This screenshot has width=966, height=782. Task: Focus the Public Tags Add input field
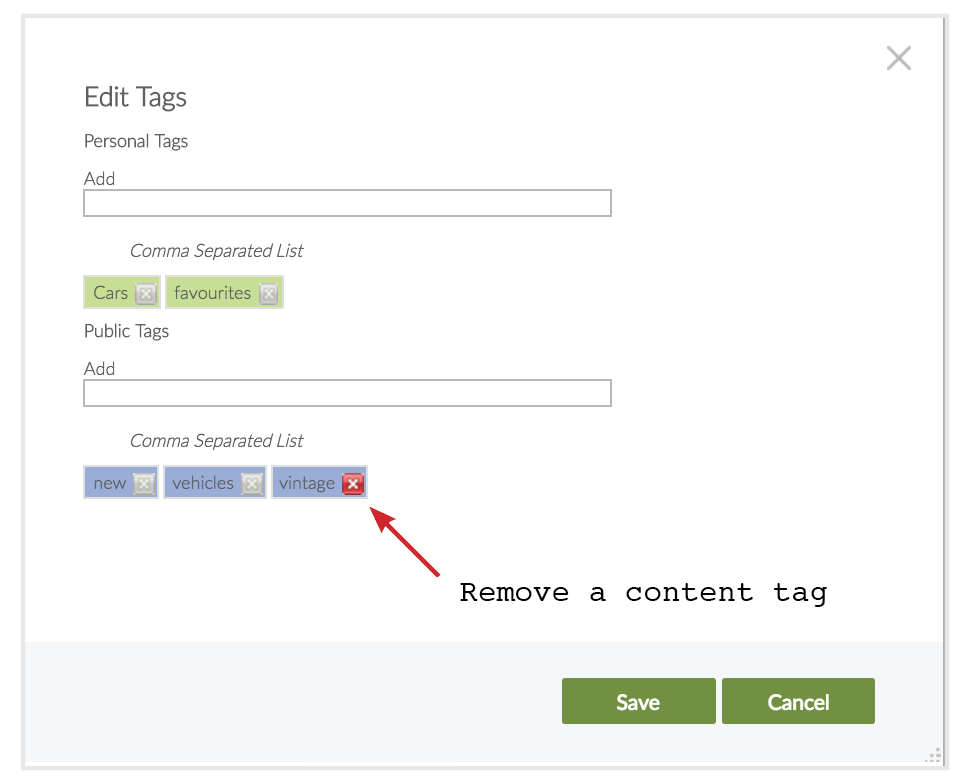(347, 393)
